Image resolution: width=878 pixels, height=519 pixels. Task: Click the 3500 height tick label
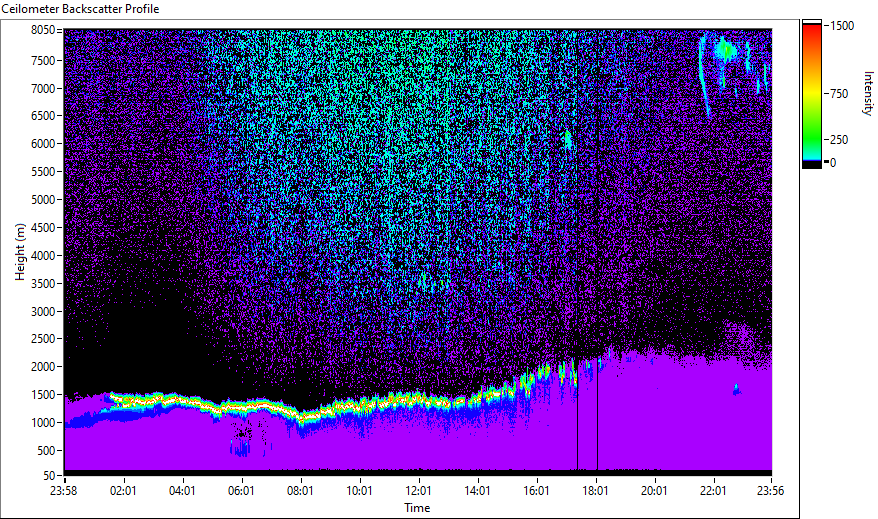point(43,284)
